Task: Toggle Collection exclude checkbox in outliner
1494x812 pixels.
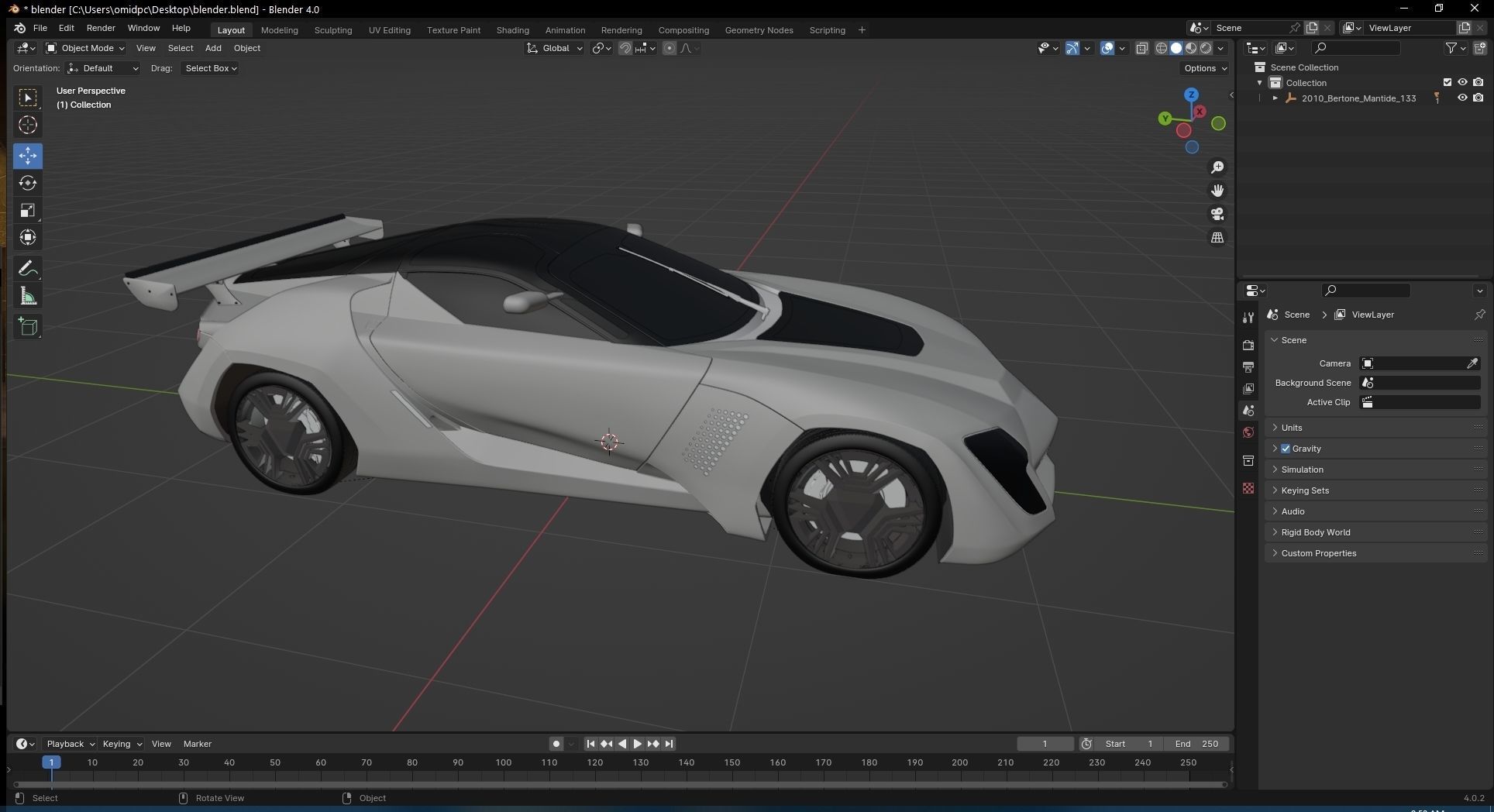Action: tap(1447, 82)
